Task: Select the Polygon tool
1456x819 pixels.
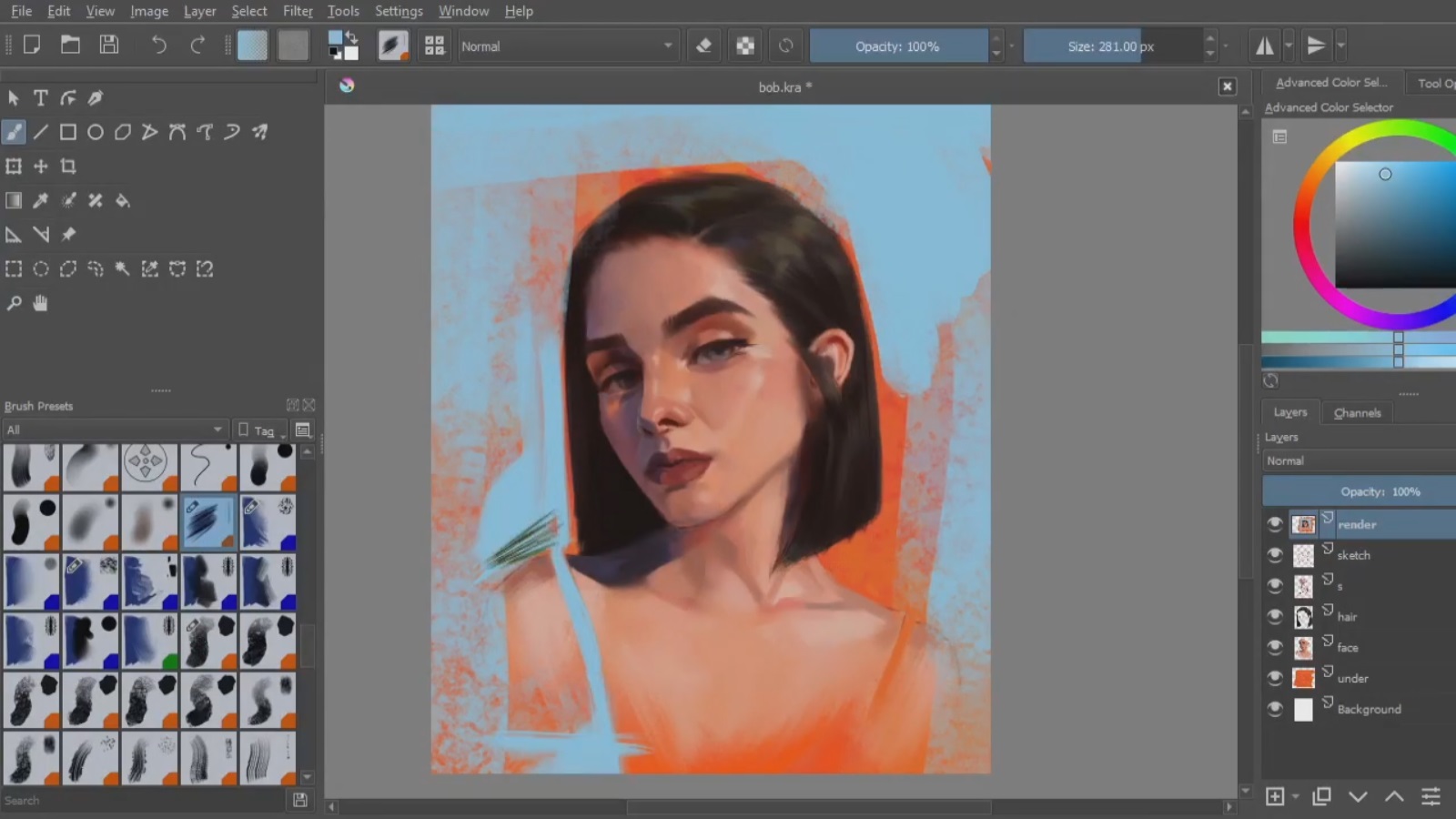Action: [x=123, y=132]
